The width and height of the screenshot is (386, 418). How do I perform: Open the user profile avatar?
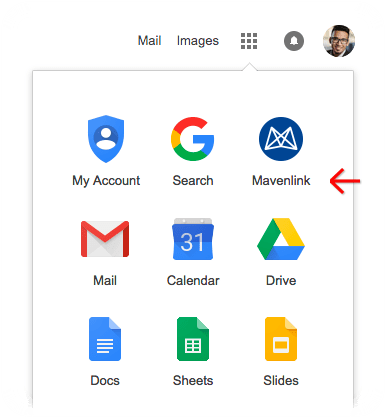[x=339, y=41]
